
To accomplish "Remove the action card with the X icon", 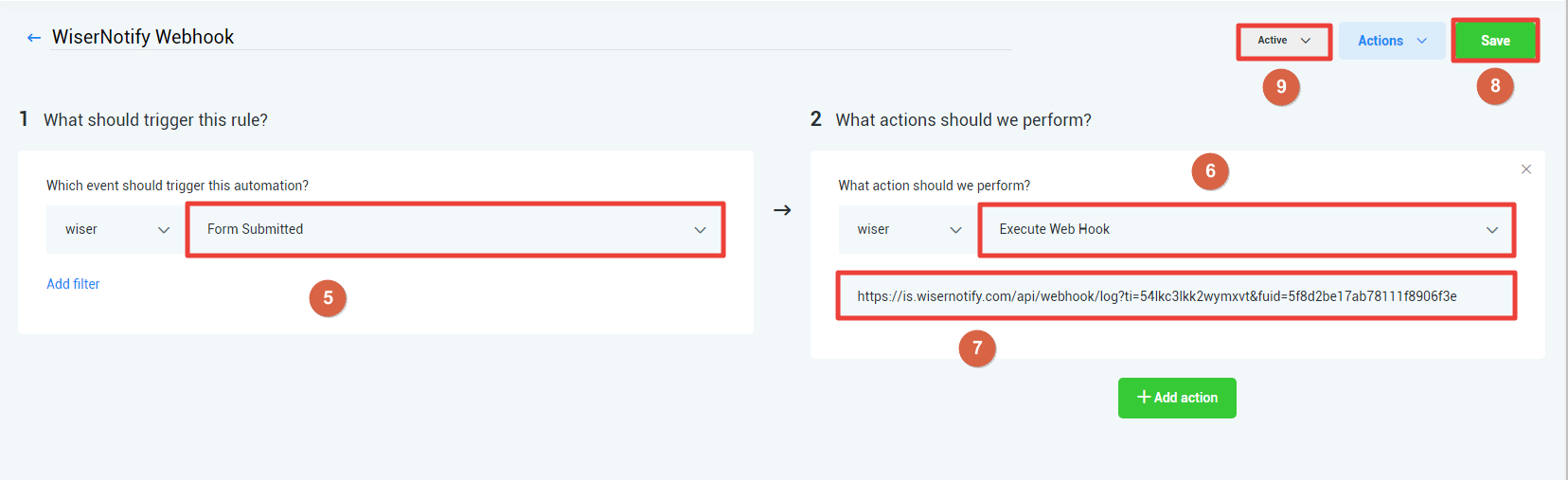I will pyautogui.click(x=1525, y=169).
